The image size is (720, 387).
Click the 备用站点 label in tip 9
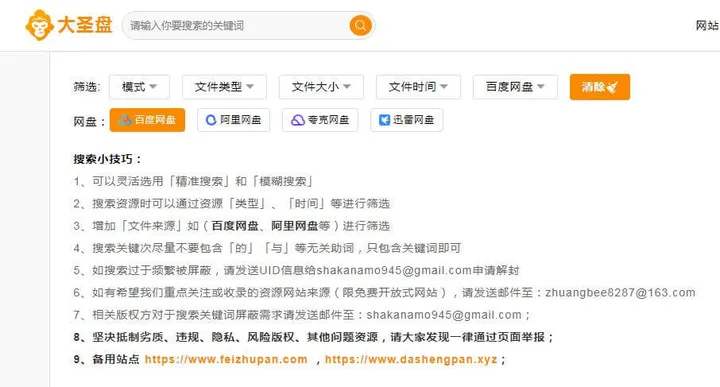point(116,359)
